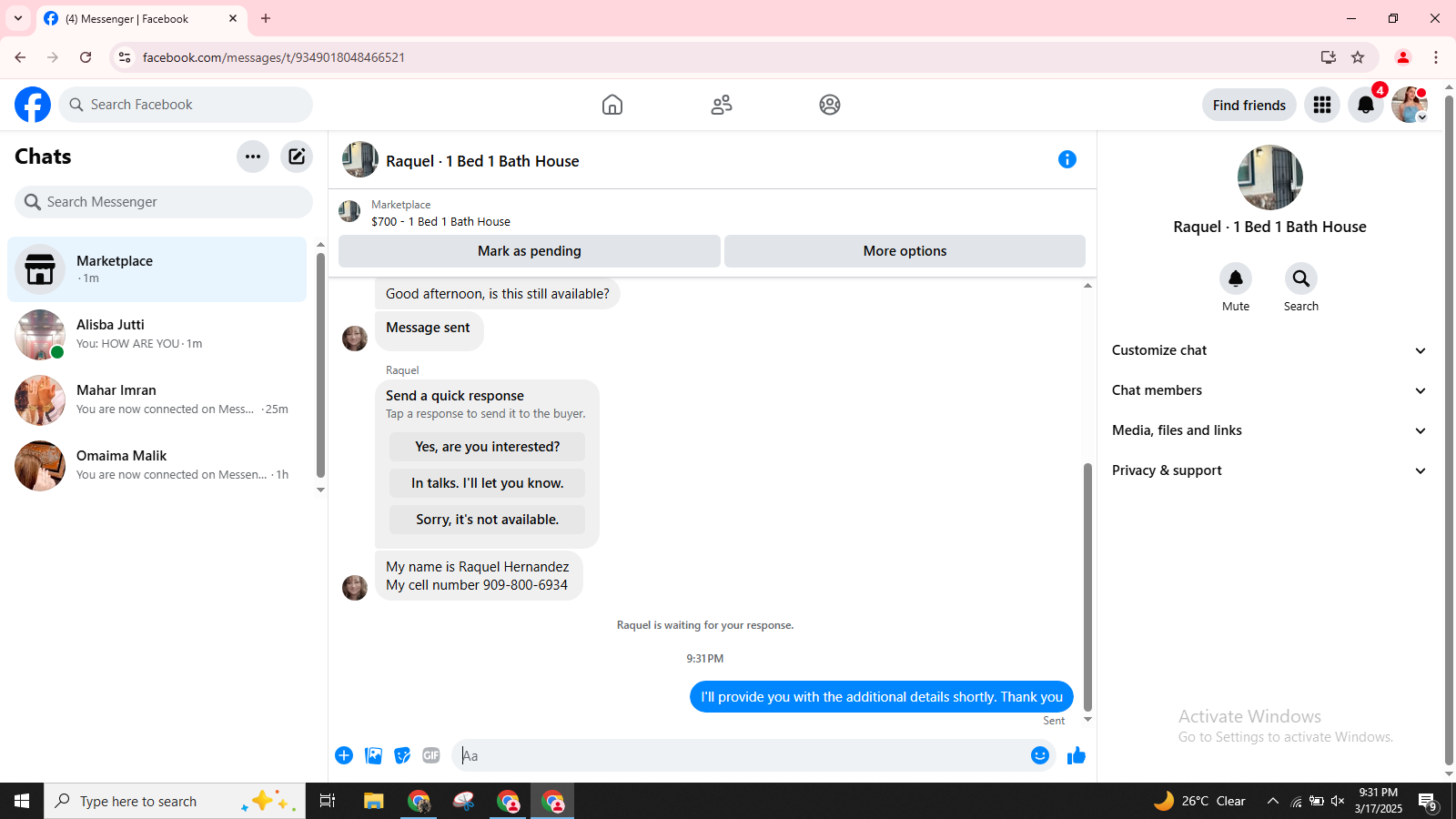Open the notifications bell
The width and height of the screenshot is (1456, 819).
point(1366,105)
